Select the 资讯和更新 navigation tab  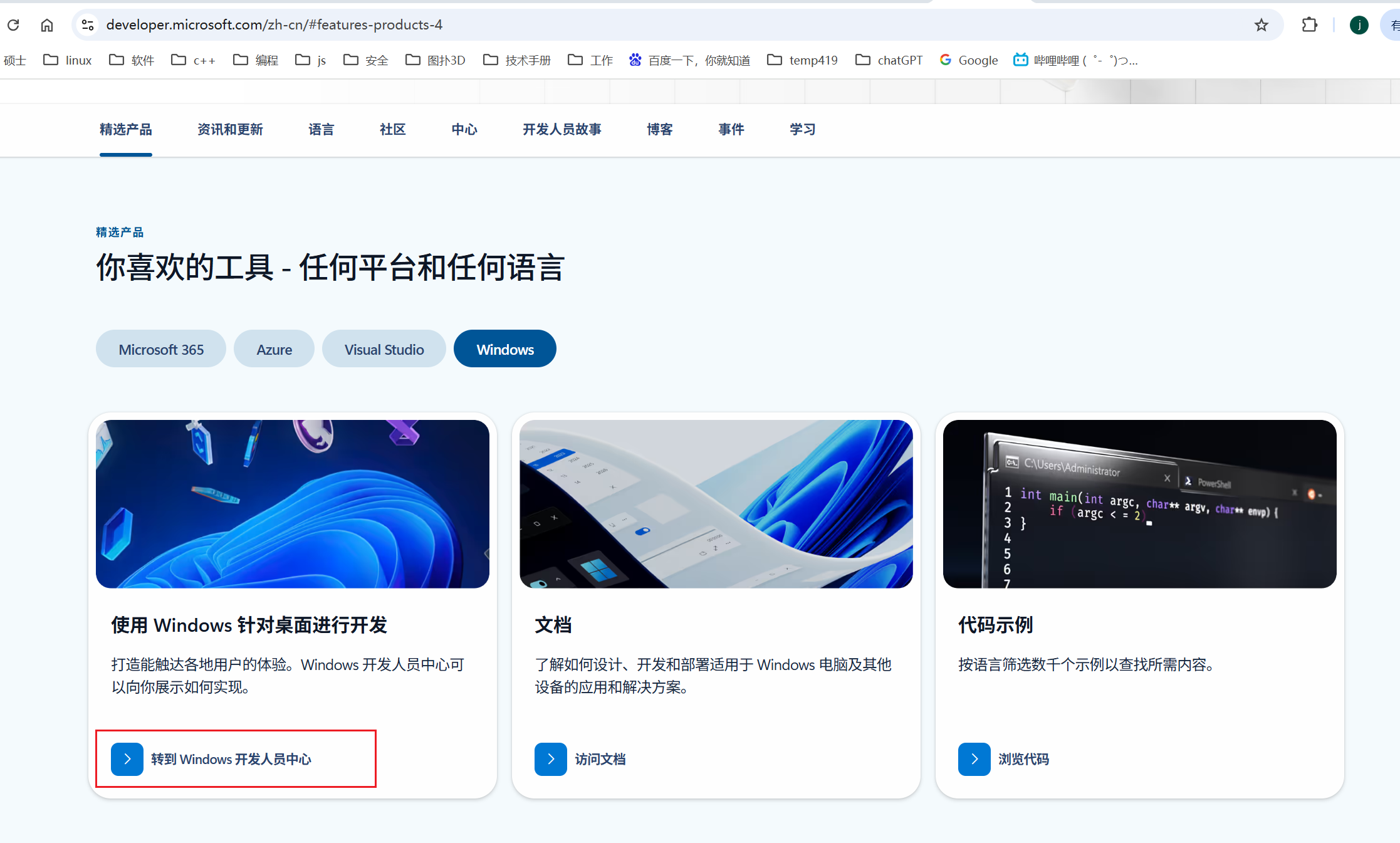coord(230,130)
